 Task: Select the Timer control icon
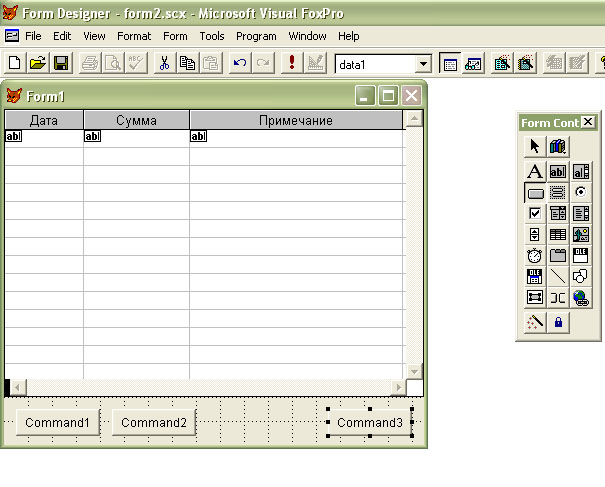(x=535, y=255)
